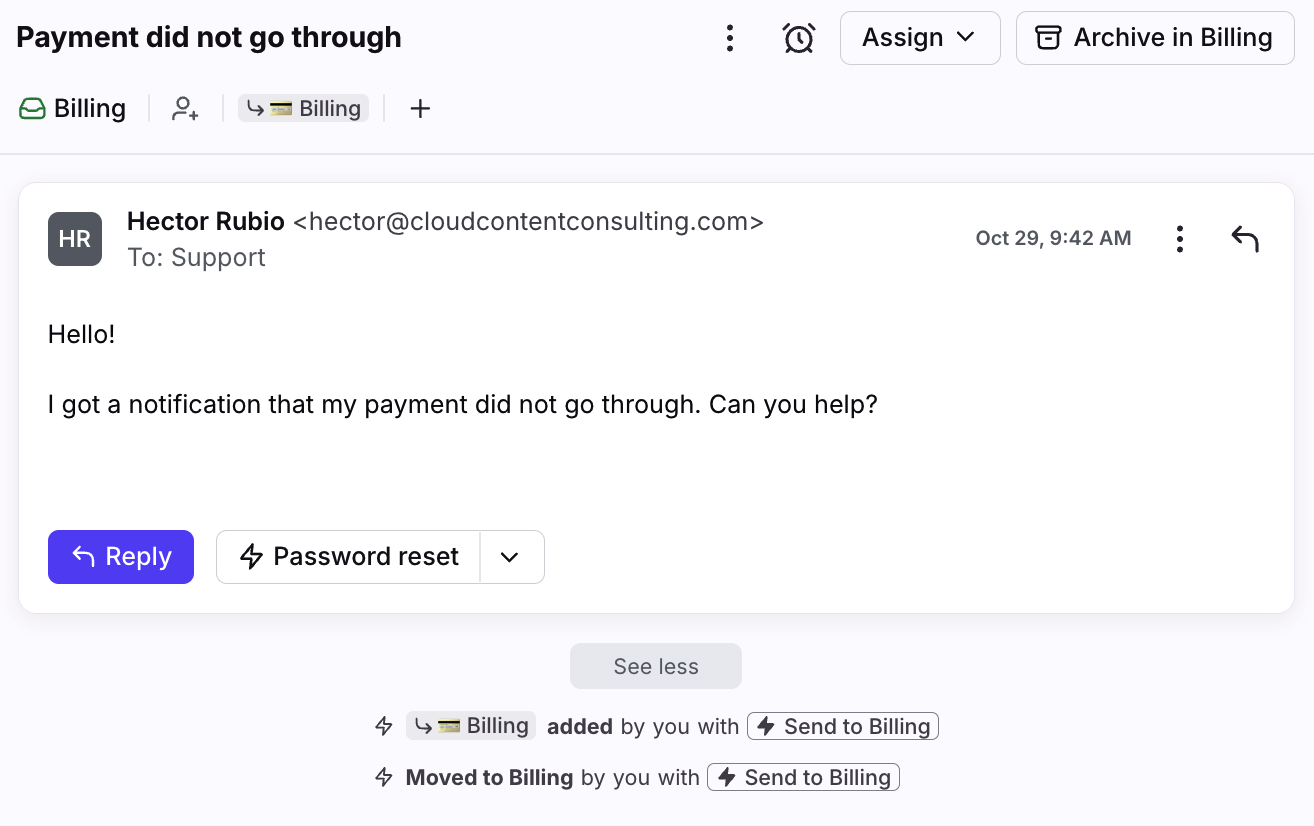The image size is (1314, 826).
Task: Open Send to Billing rule, moved entry
Action: [x=803, y=777]
